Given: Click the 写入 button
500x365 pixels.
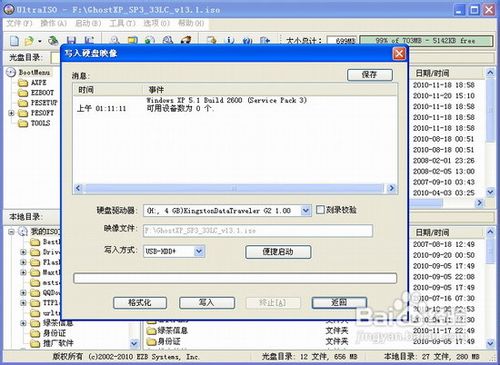Looking at the screenshot, I should (x=207, y=303).
